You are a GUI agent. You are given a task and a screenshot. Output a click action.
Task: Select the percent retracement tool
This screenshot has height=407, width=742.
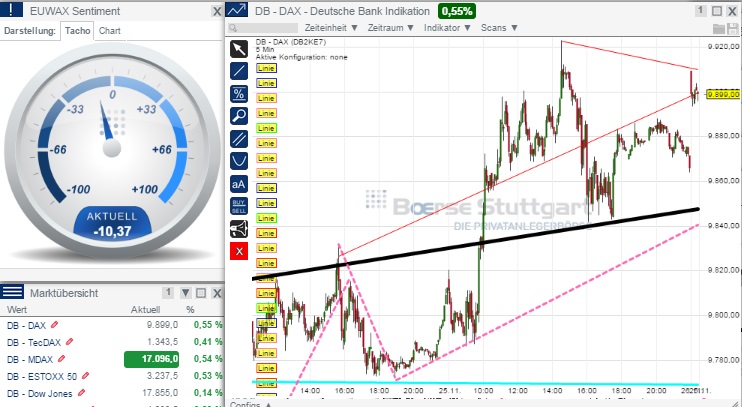click(239, 94)
